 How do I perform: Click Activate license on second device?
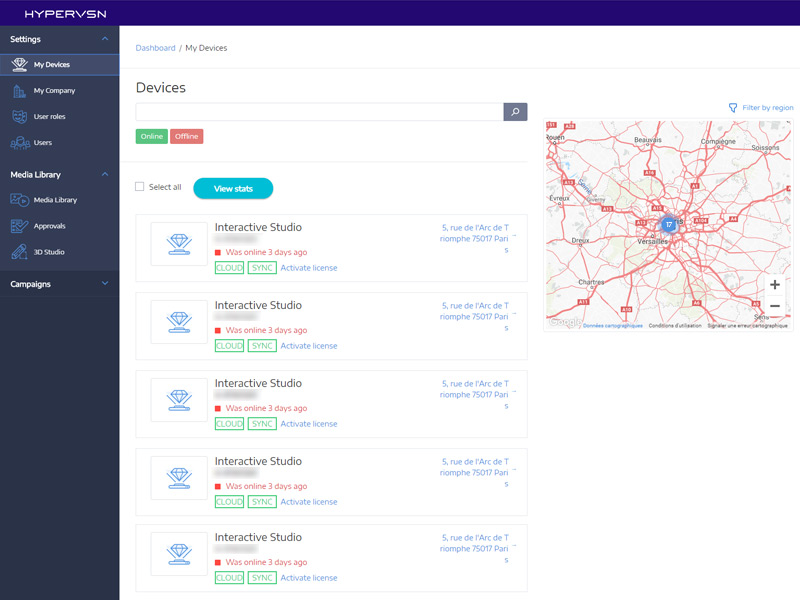point(309,346)
